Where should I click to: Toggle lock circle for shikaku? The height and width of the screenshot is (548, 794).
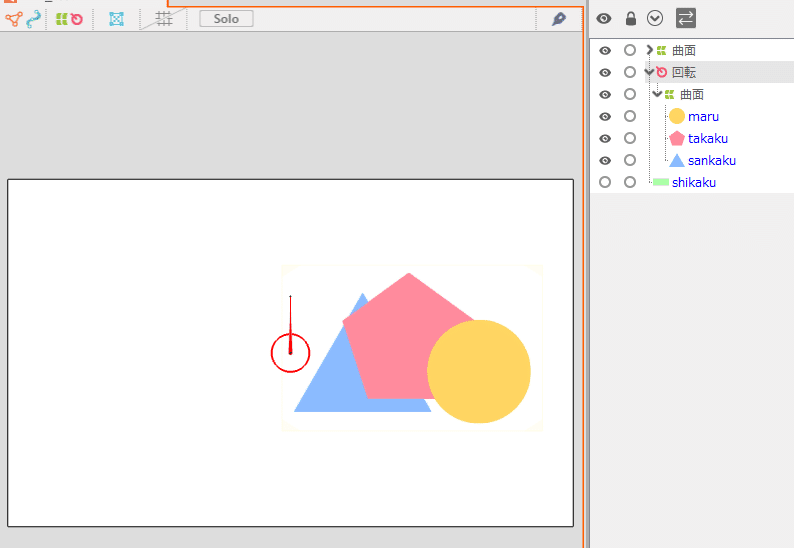tap(630, 182)
